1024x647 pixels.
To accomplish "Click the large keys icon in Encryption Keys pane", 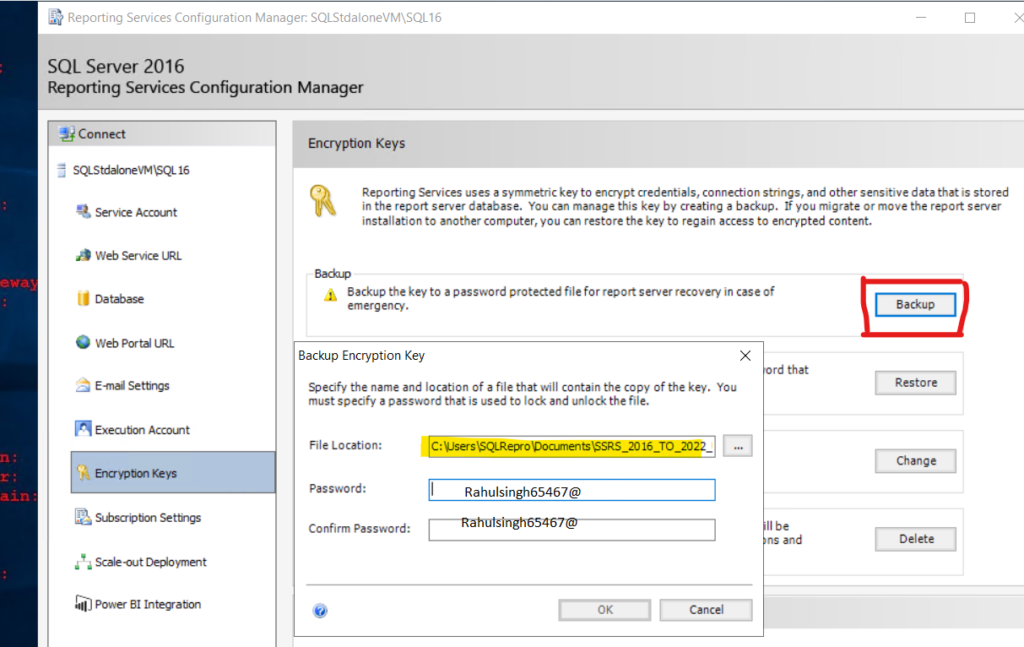I will pyautogui.click(x=323, y=200).
